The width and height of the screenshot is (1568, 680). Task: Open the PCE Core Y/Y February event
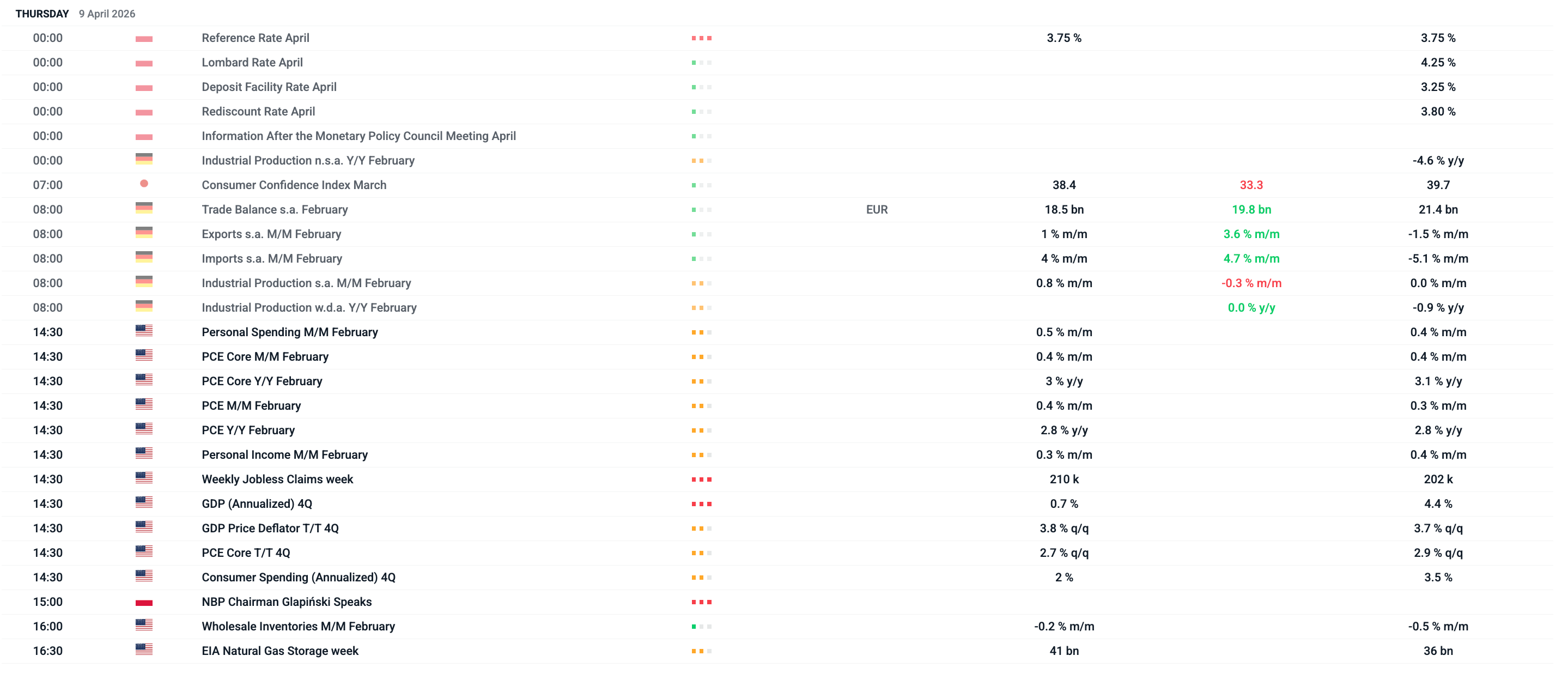(x=262, y=381)
